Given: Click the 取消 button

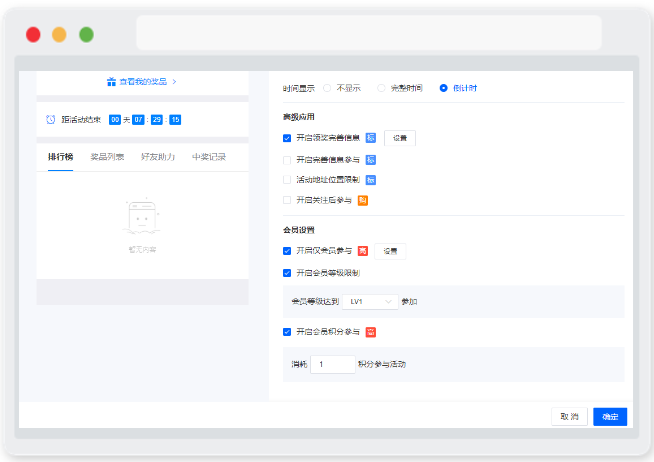Looking at the screenshot, I should [569, 417].
